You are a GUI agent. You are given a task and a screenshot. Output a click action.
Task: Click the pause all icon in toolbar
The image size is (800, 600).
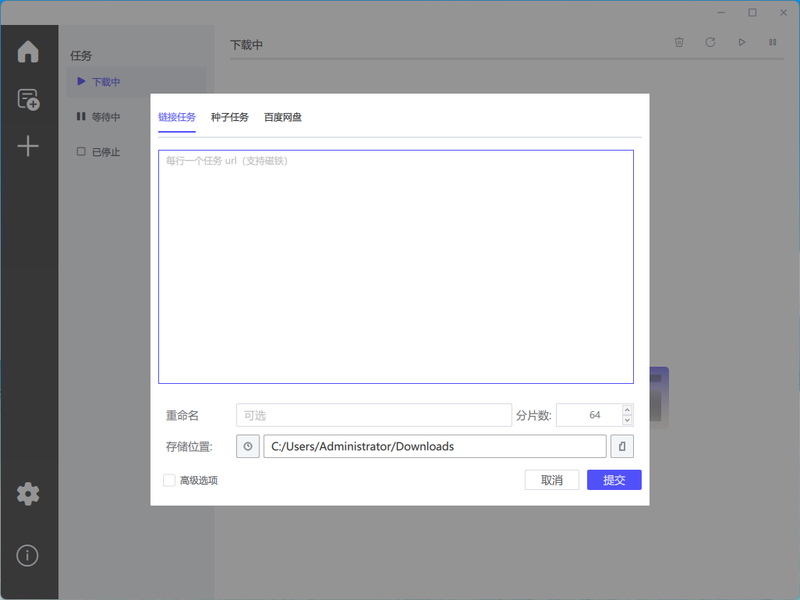click(773, 42)
